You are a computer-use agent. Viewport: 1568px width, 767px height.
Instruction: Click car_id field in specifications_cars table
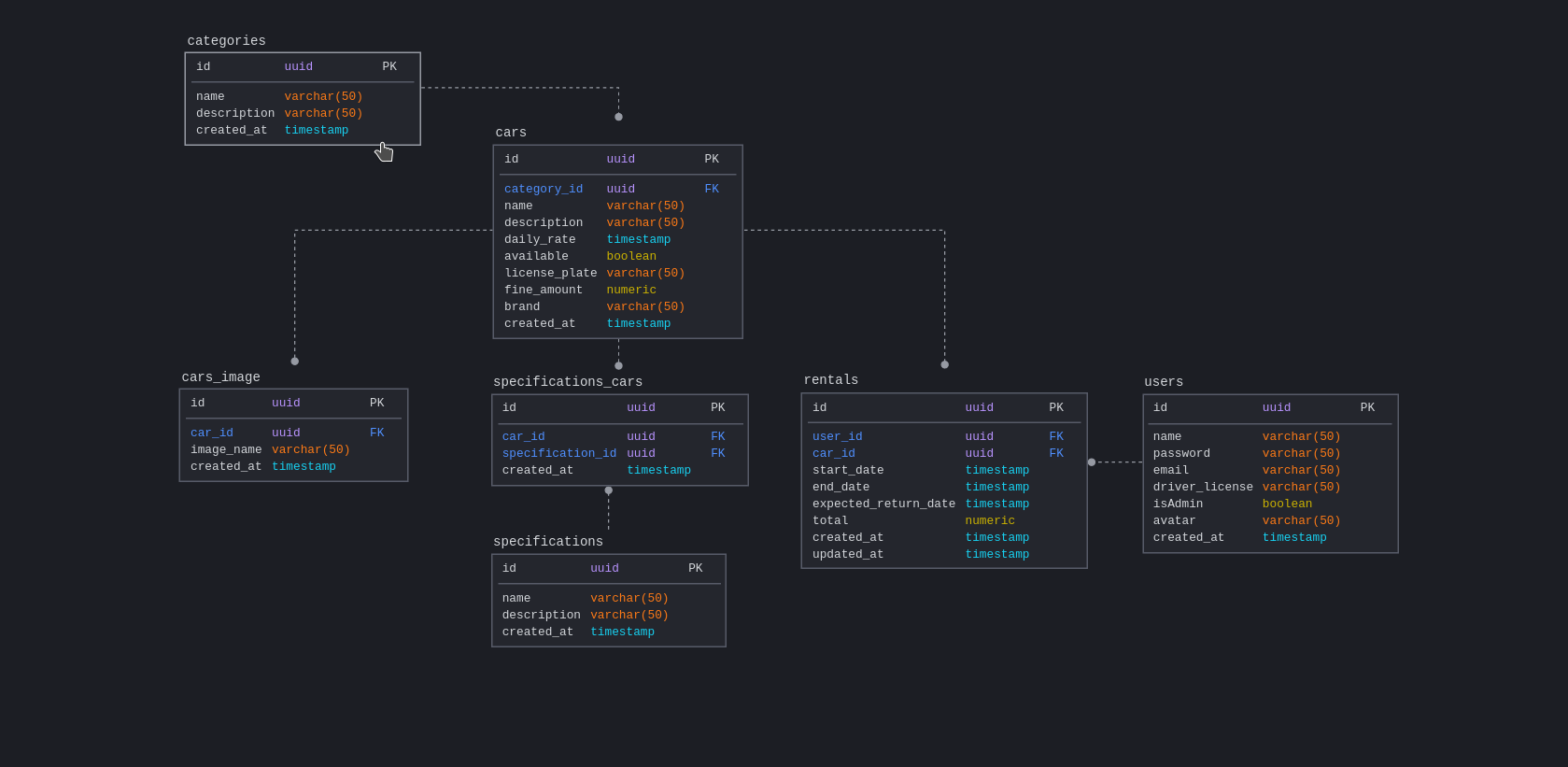coord(524,436)
